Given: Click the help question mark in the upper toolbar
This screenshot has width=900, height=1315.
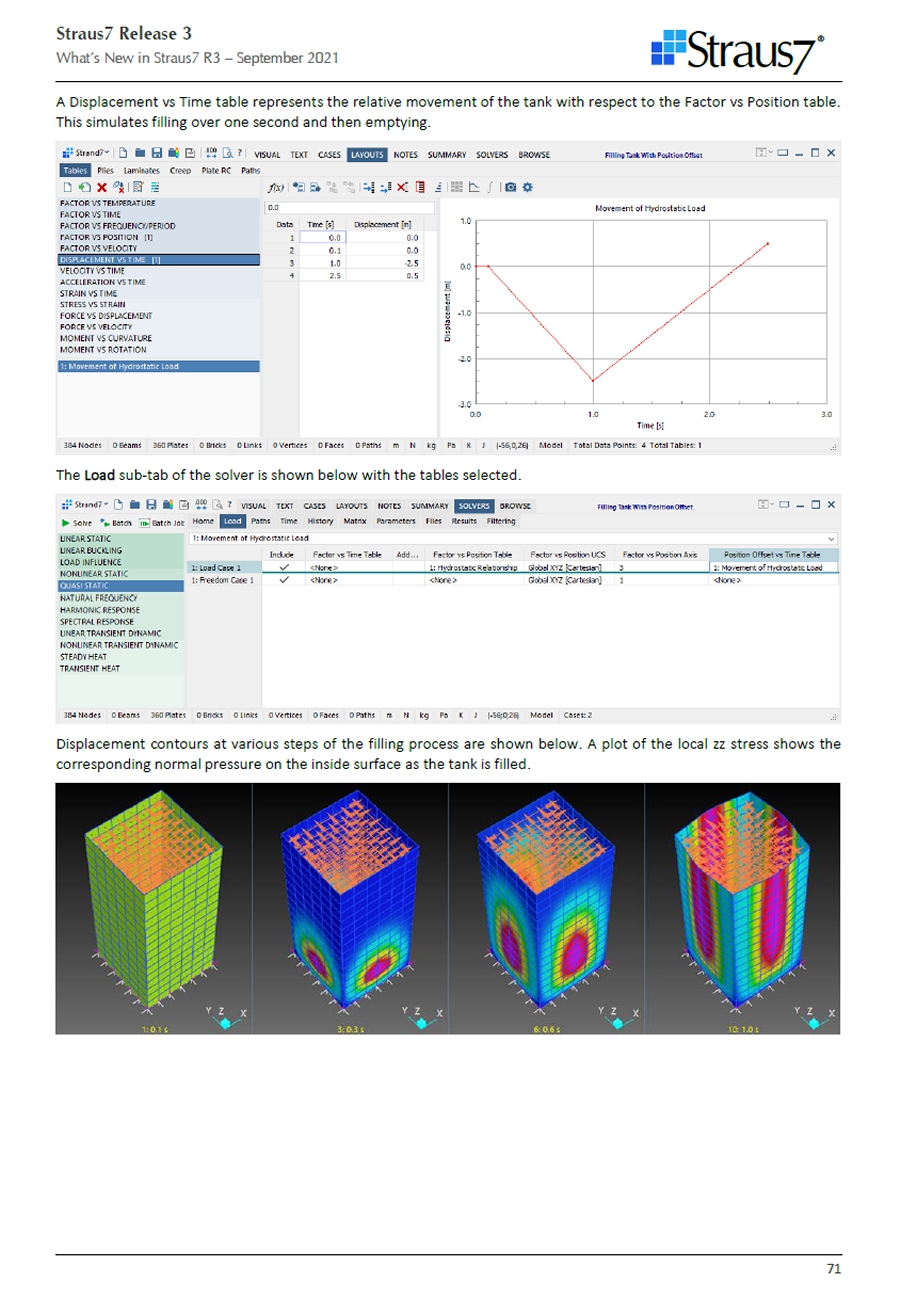Looking at the screenshot, I should click(240, 155).
